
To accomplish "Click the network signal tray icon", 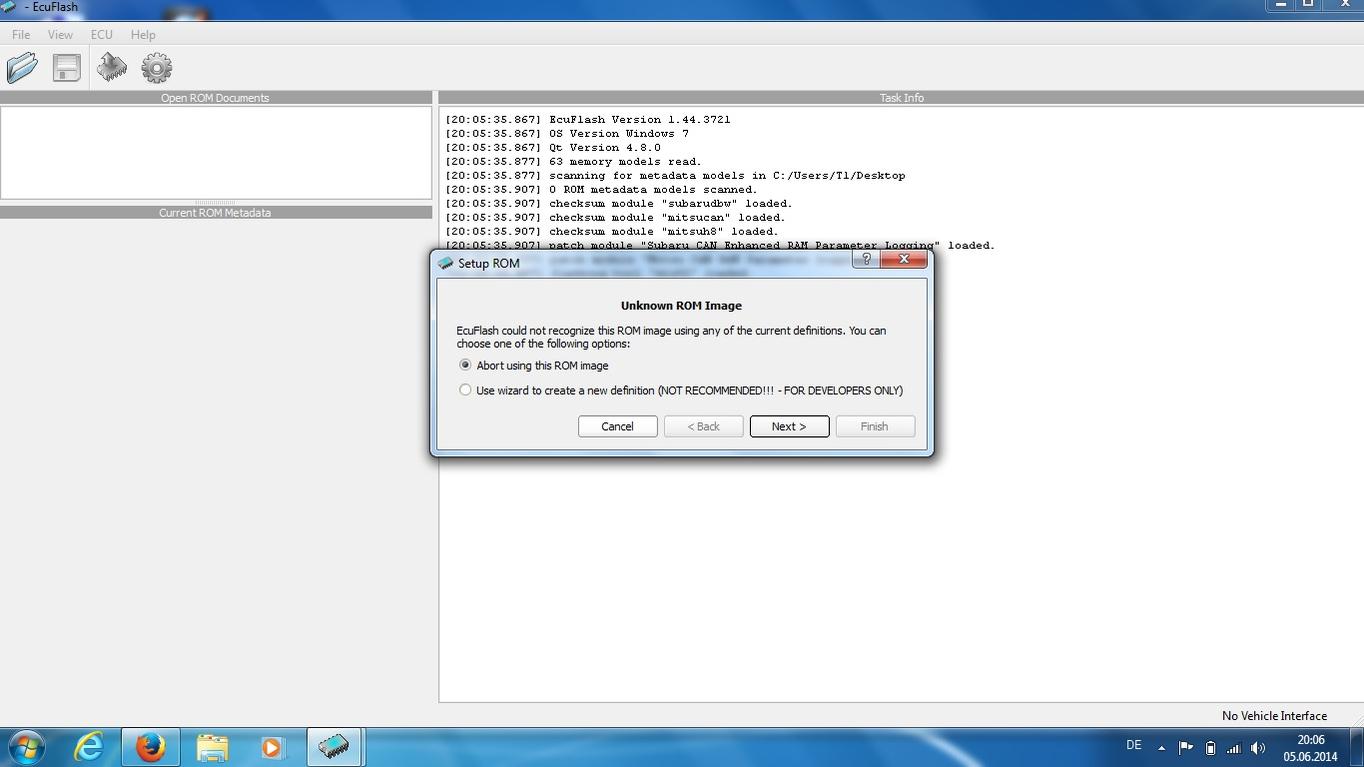I will pyautogui.click(x=1234, y=747).
